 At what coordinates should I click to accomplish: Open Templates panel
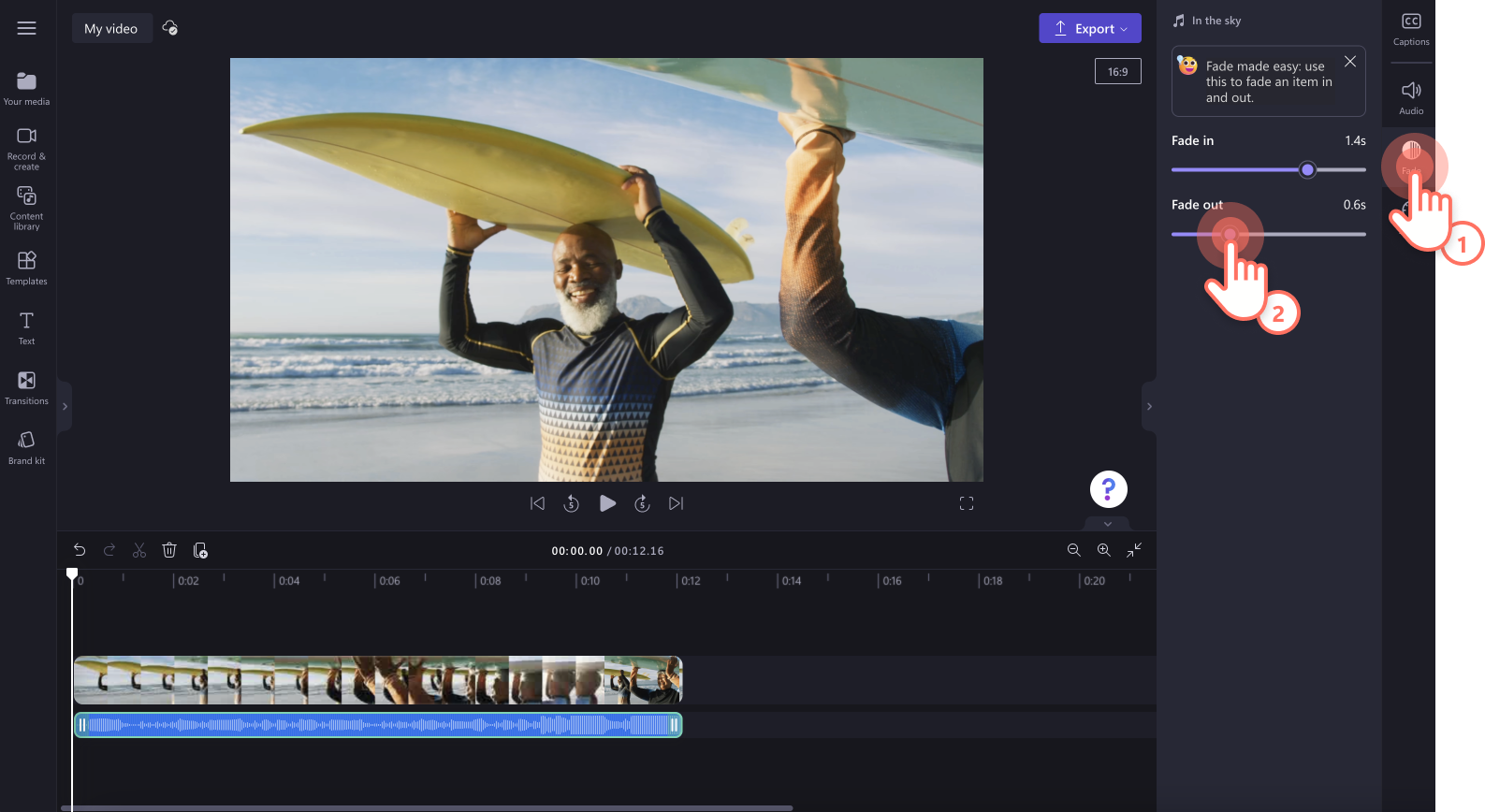[26, 268]
